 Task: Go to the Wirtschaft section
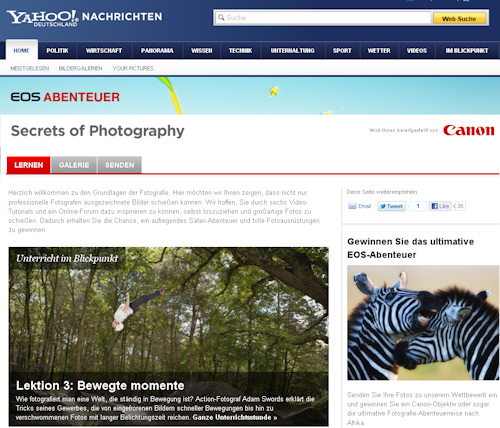coord(104,51)
